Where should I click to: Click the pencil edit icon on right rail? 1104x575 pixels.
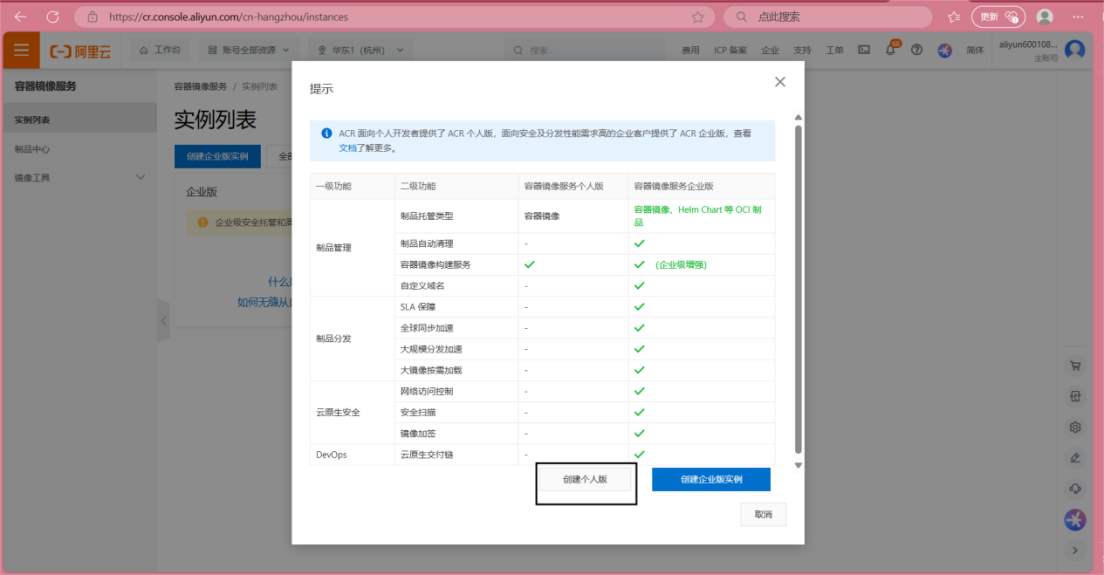(x=1075, y=458)
